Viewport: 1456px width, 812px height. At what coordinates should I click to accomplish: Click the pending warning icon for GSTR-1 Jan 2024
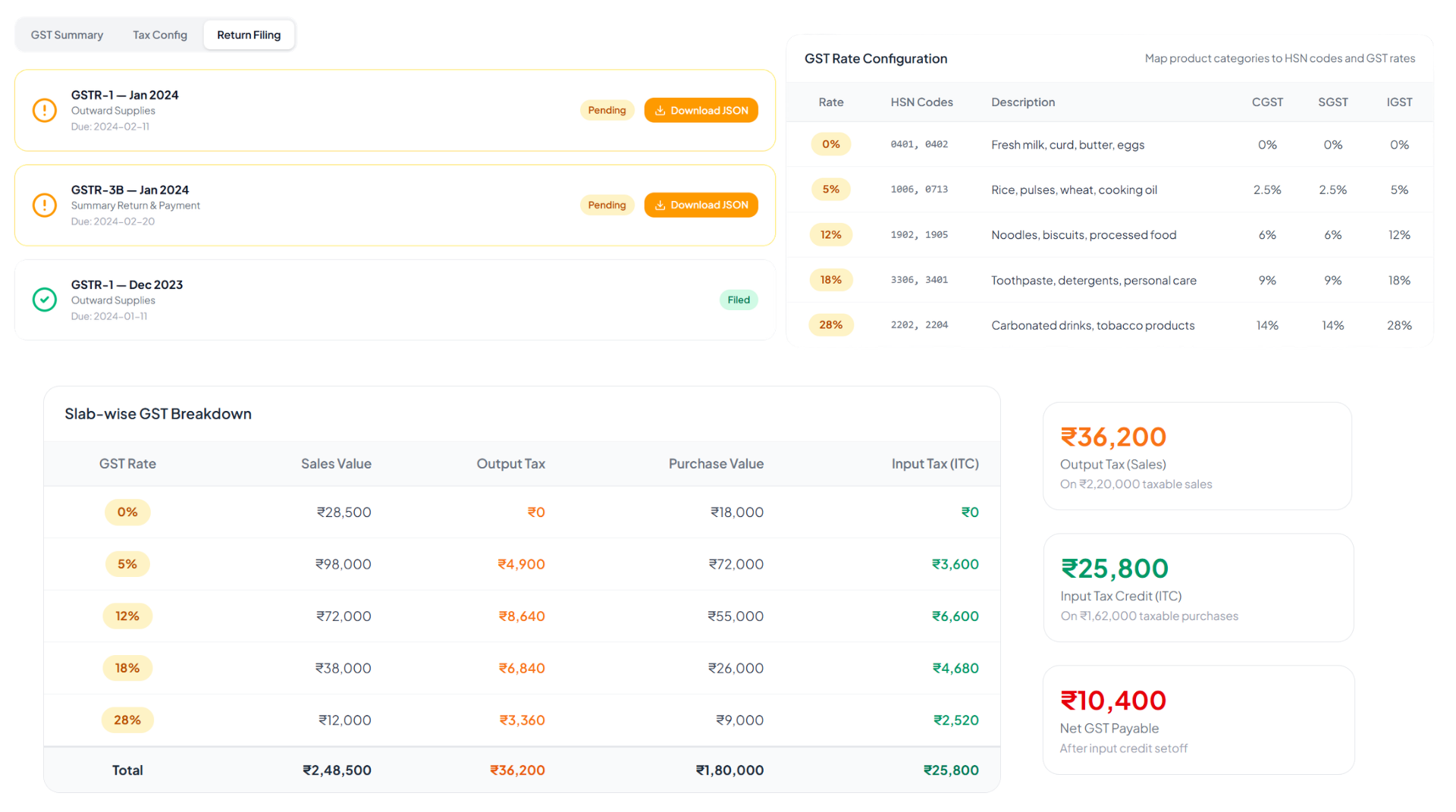45,111
